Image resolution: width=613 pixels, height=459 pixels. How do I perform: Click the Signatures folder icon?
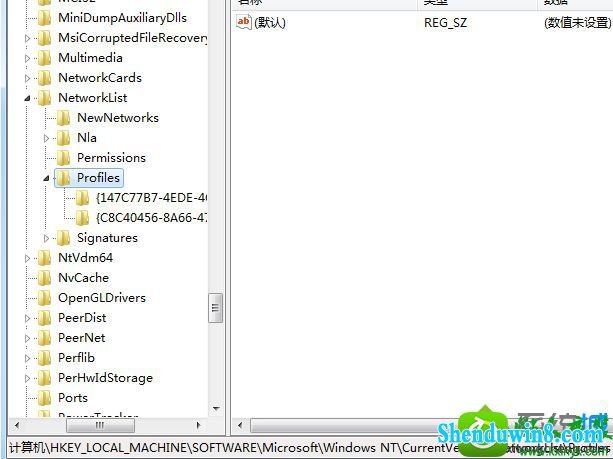pyautogui.click(x=63, y=238)
